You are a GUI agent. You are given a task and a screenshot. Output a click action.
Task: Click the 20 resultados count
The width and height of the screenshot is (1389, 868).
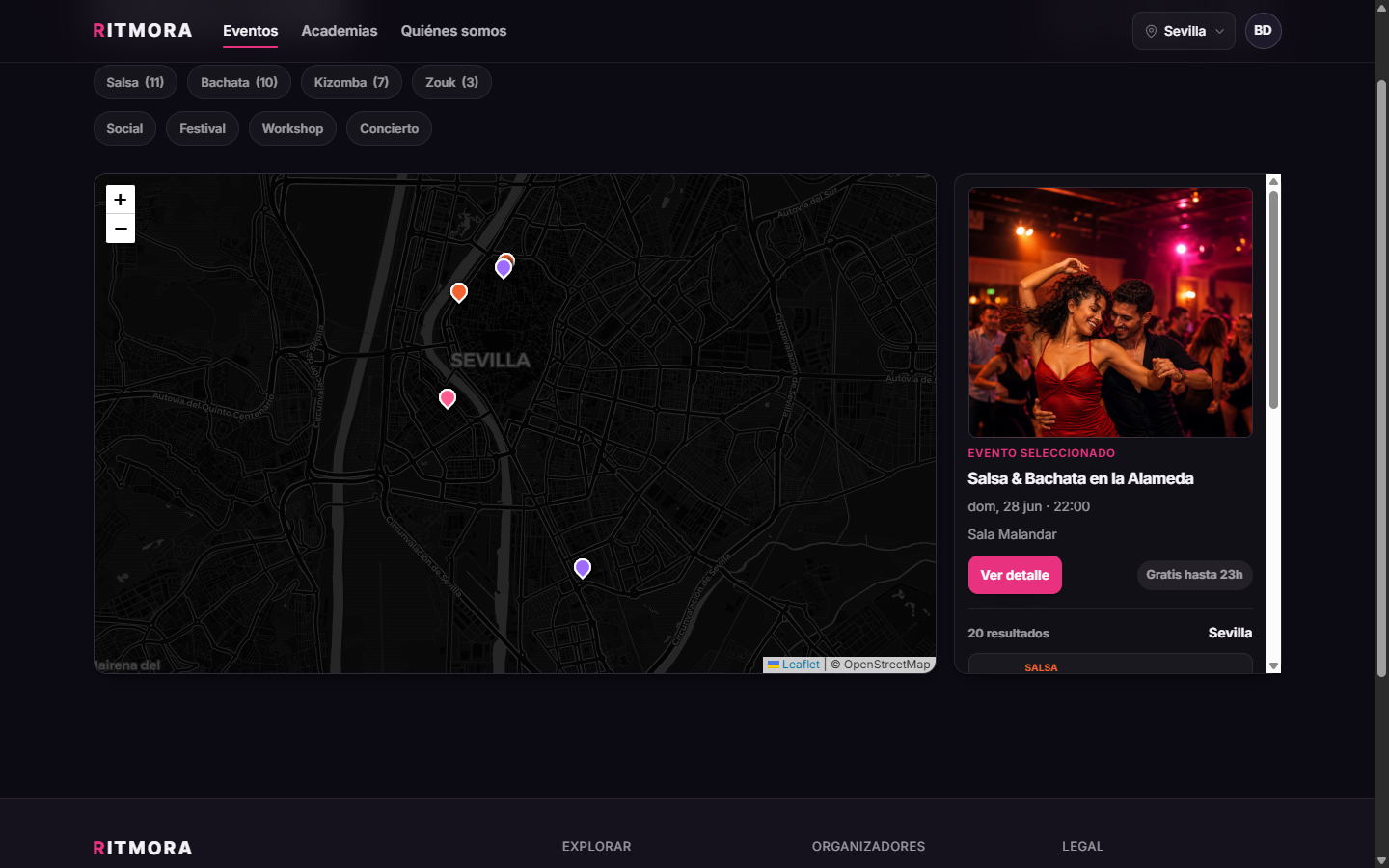[1008, 634]
